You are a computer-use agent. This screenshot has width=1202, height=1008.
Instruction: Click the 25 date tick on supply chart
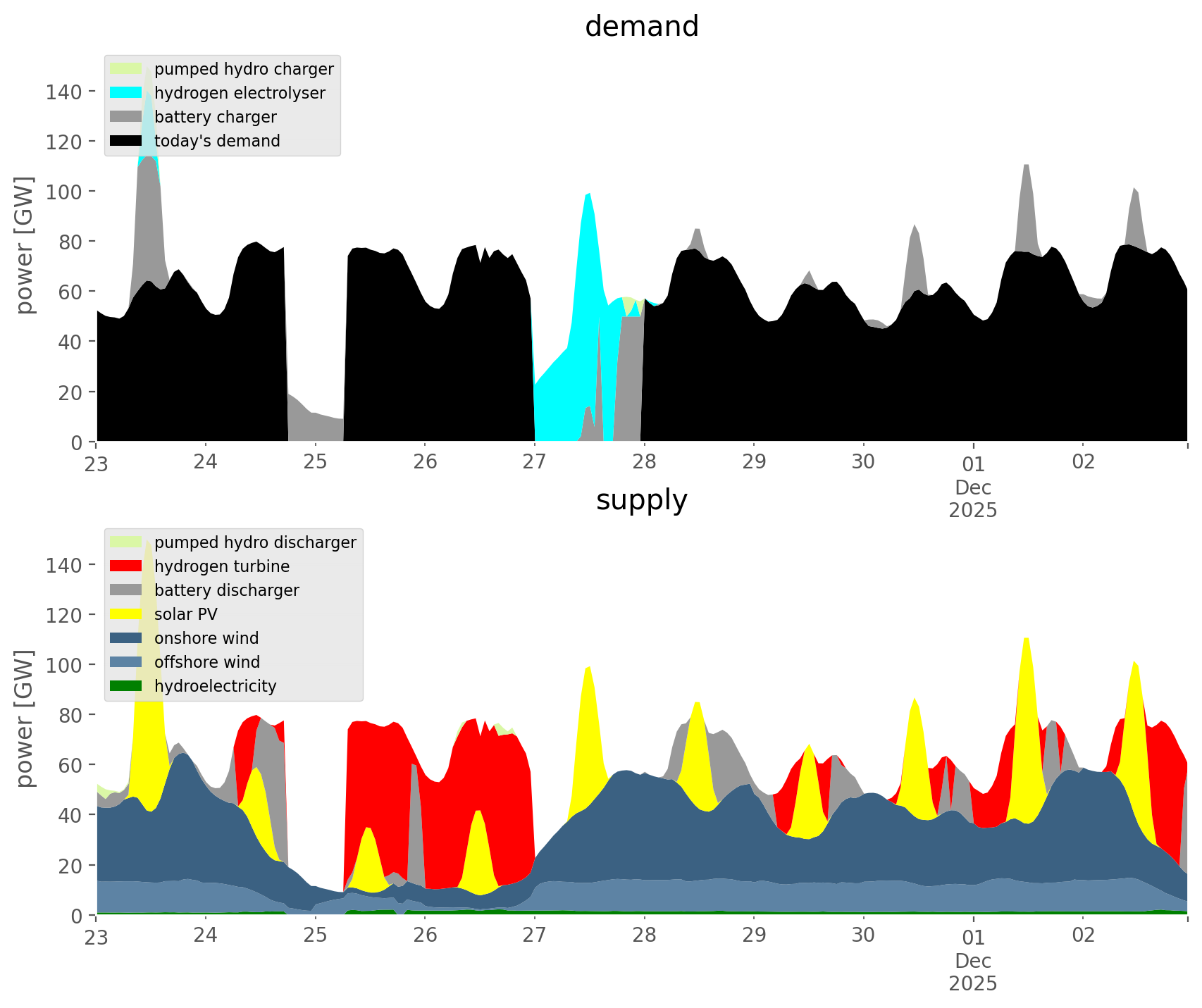pos(315,935)
